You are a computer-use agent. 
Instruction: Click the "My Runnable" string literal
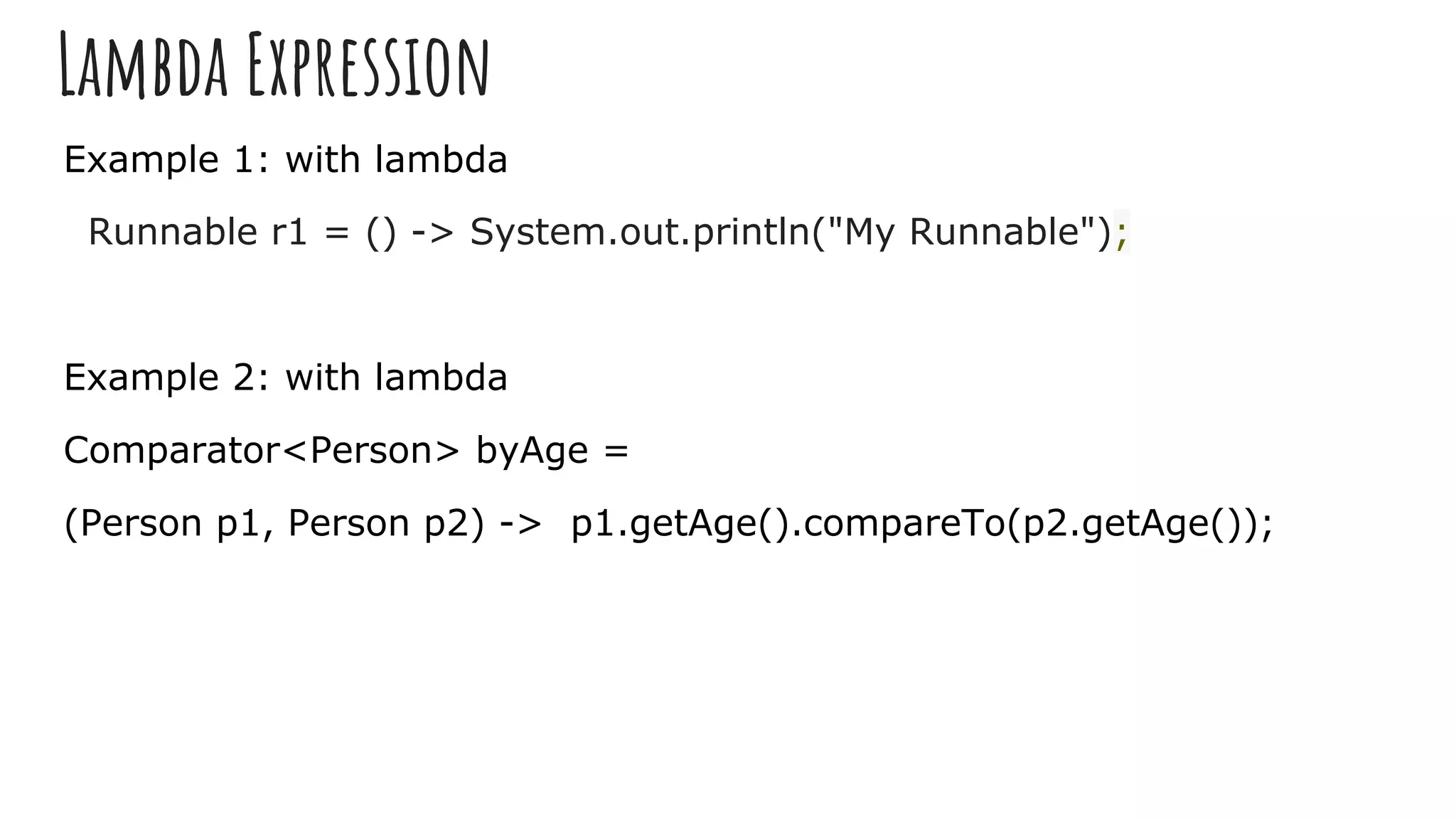pyautogui.click(x=969, y=232)
